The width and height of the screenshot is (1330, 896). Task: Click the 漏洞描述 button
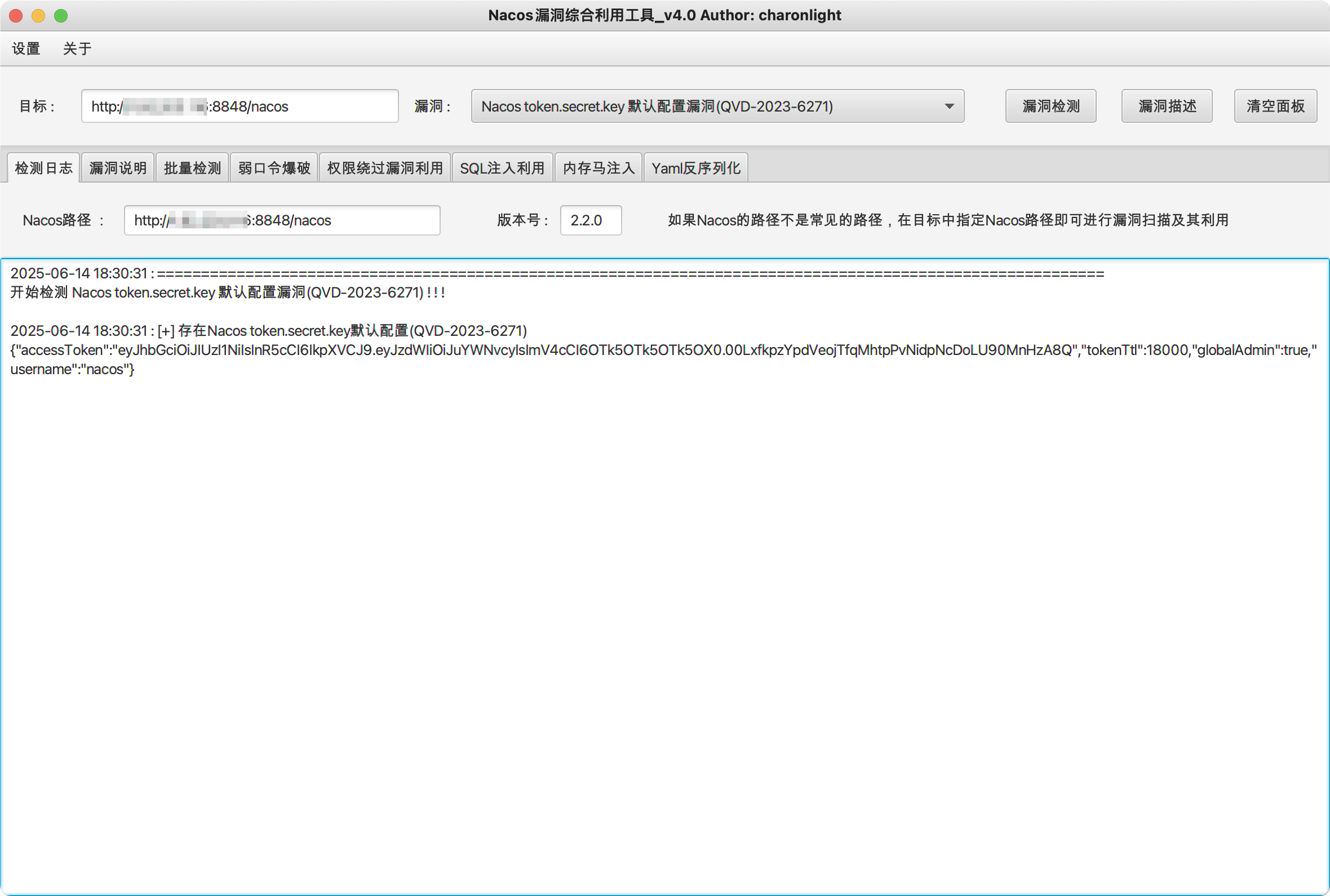1166,107
